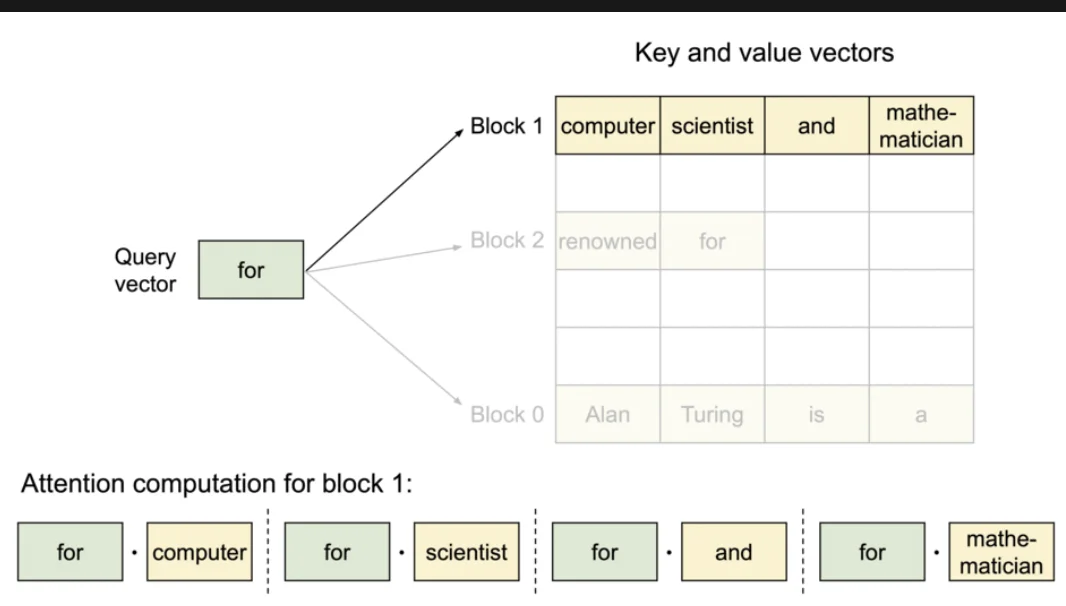The height and width of the screenshot is (606, 1066).
Task: Select the faded "is" cell in Block 0
Action: point(816,414)
